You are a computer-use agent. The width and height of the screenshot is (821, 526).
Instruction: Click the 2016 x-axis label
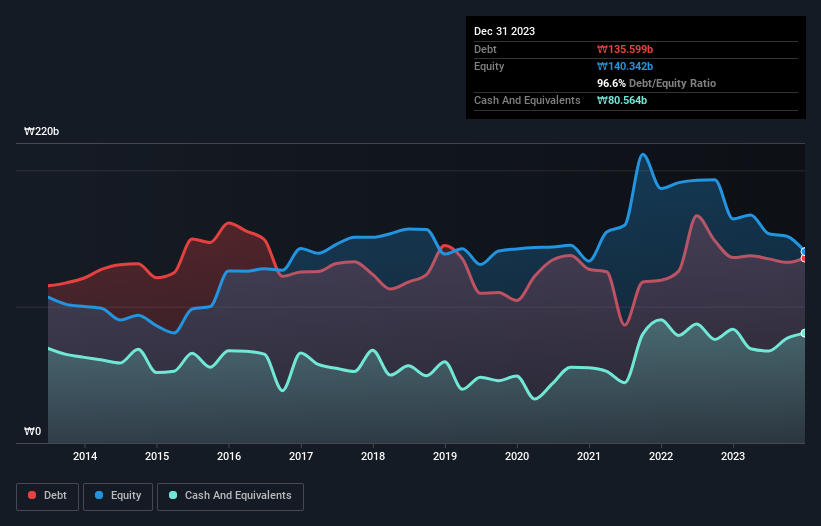point(229,456)
